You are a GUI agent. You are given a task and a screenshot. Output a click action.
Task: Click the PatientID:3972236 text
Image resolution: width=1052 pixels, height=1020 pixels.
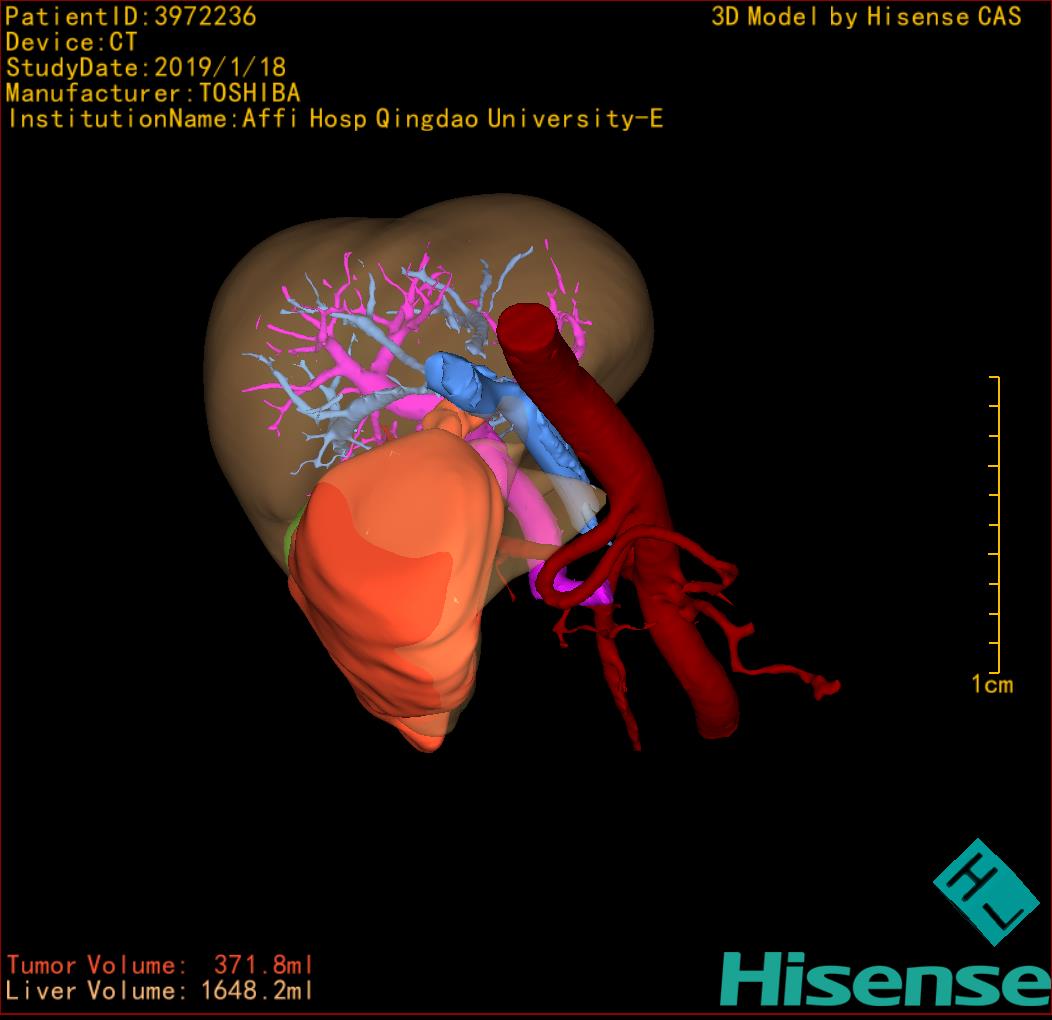pos(131,16)
